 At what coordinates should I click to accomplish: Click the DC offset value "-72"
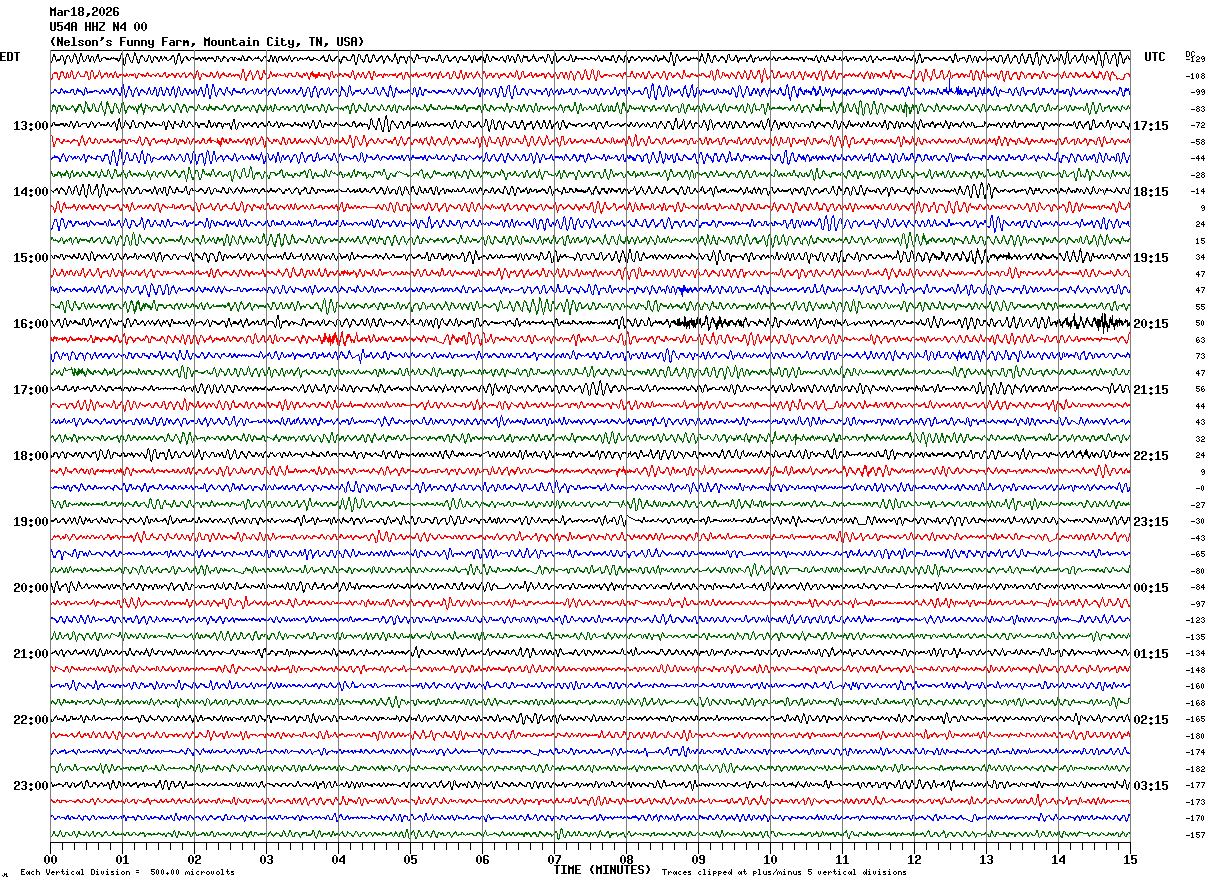tap(1197, 125)
